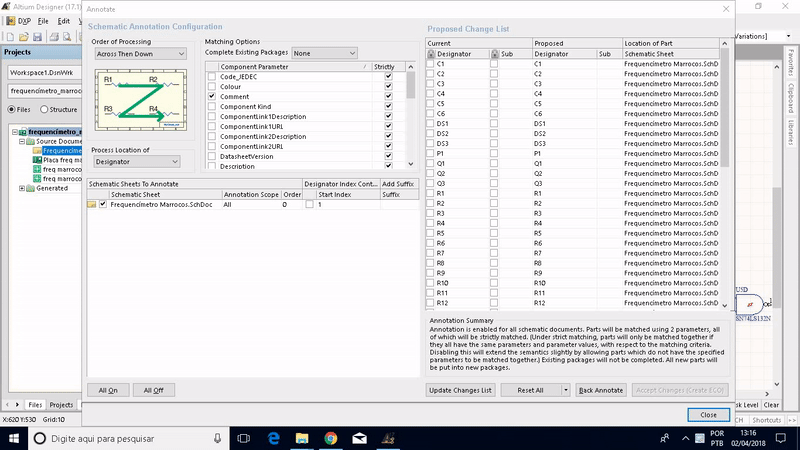Image resolution: width=800 pixels, height=450 pixels.
Task: Click the Reset All button
Action: (x=531, y=390)
